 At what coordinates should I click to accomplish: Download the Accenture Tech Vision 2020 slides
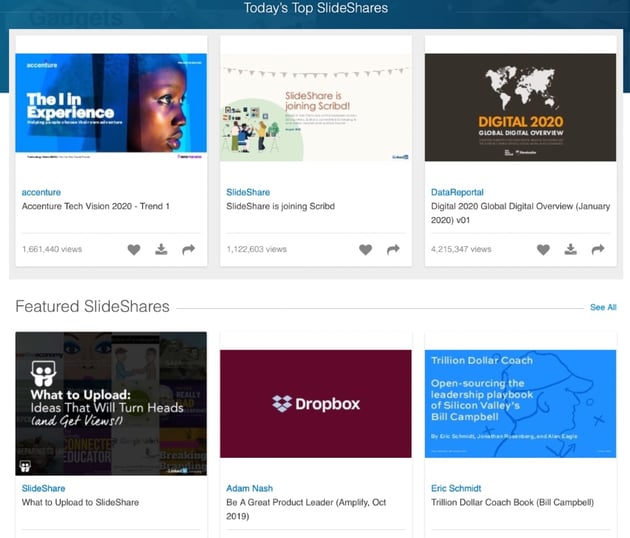161,249
